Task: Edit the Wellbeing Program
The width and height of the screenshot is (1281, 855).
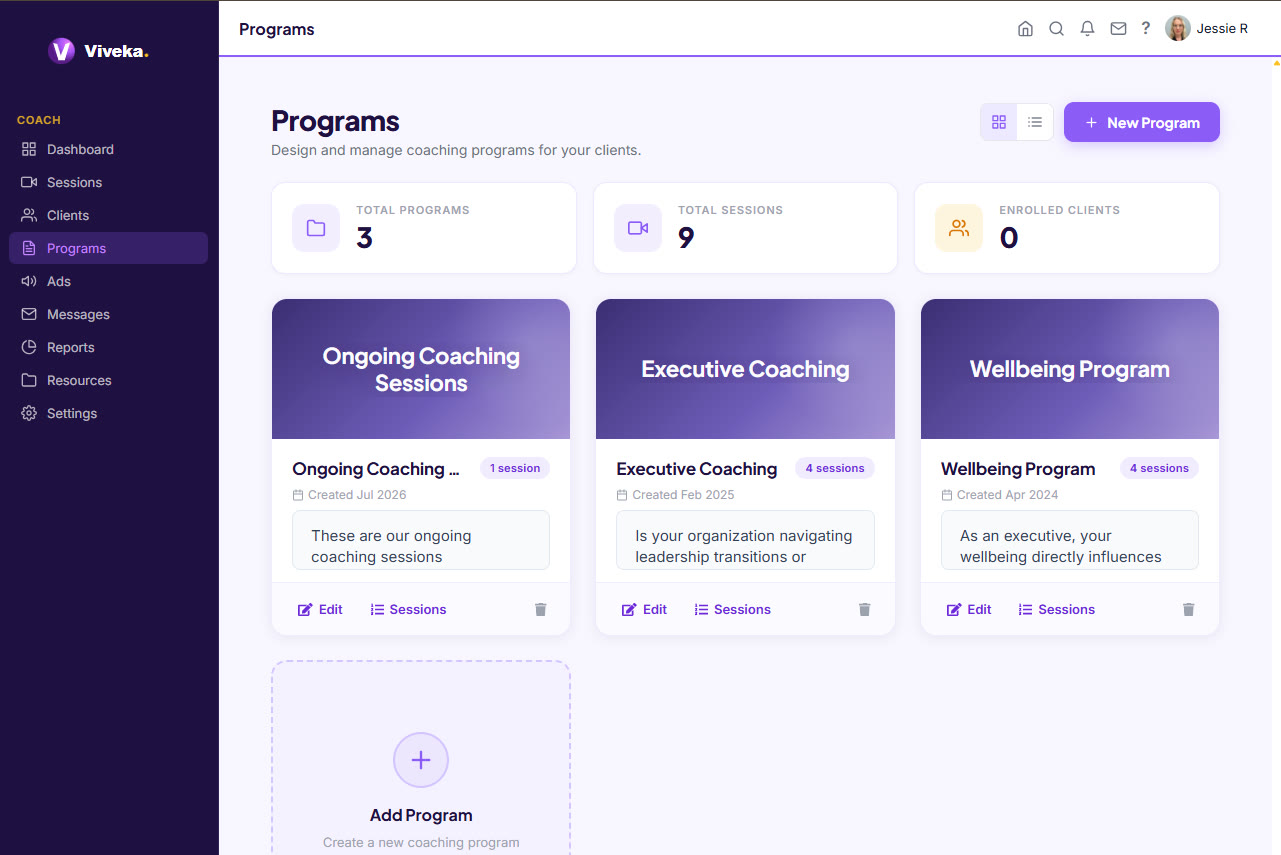Action: pos(969,609)
